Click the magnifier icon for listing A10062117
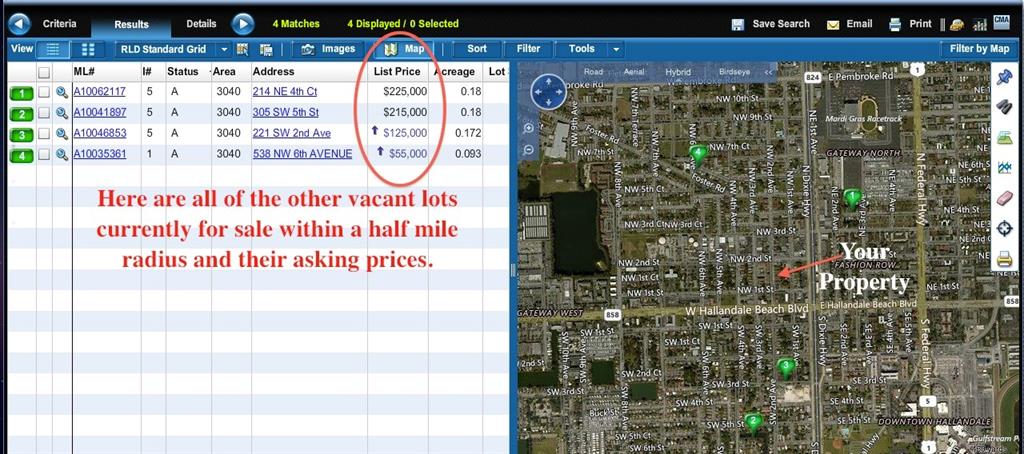 point(61,92)
